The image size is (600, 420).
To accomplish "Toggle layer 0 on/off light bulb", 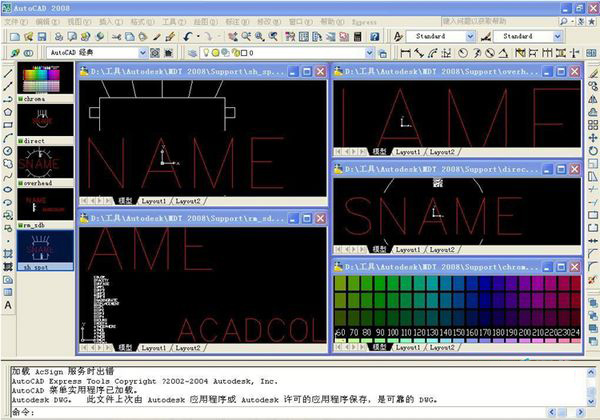I will point(206,53).
